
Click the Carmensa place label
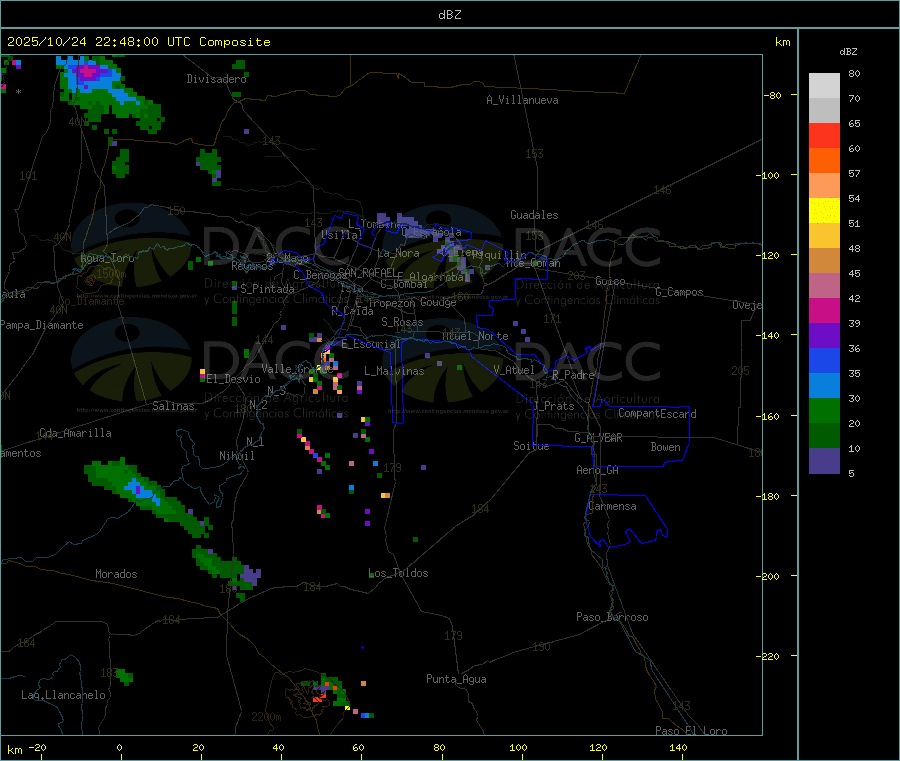(x=612, y=507)
